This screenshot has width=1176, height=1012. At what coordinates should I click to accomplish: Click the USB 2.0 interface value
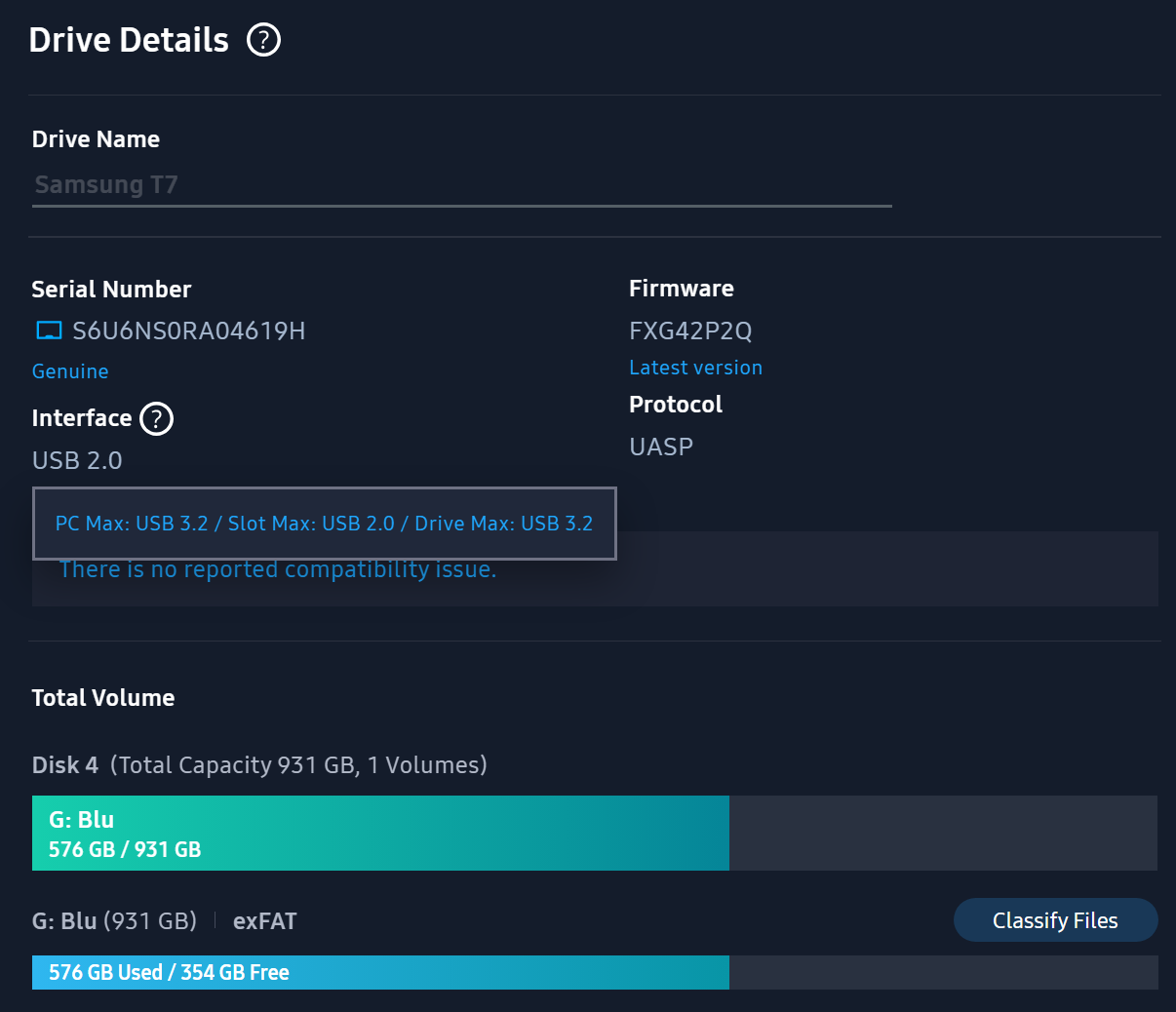pos(77,460)
